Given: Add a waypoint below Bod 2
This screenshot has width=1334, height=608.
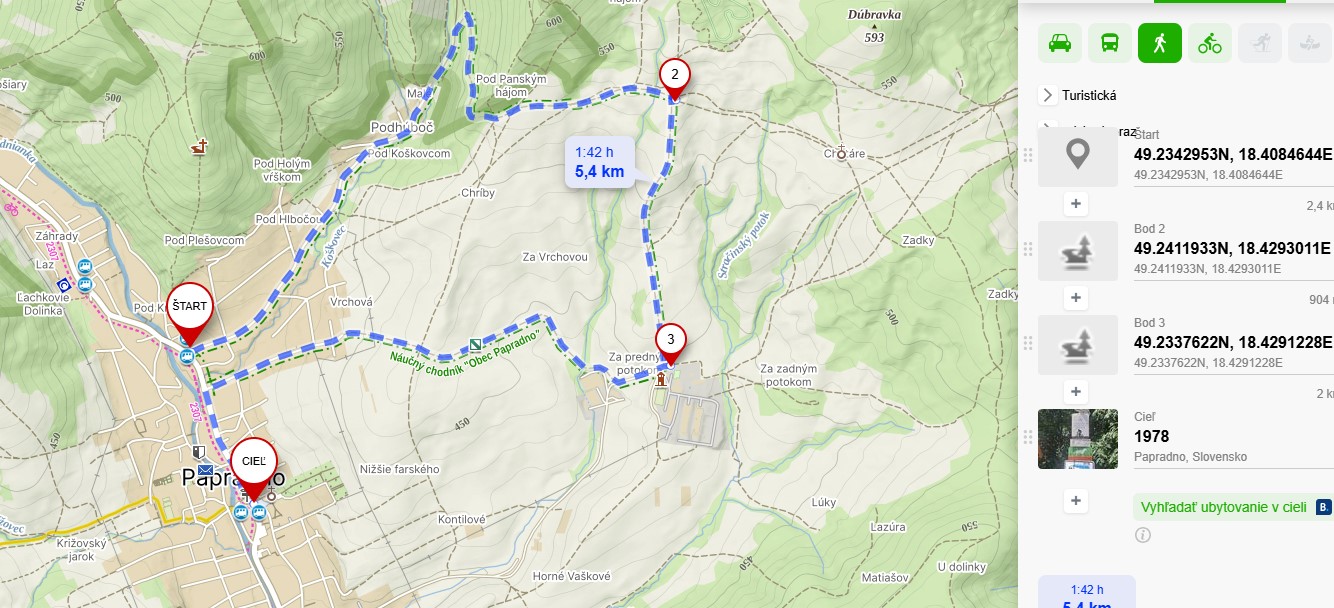Looking at the screenshot, I should [x=1076, y=298].
